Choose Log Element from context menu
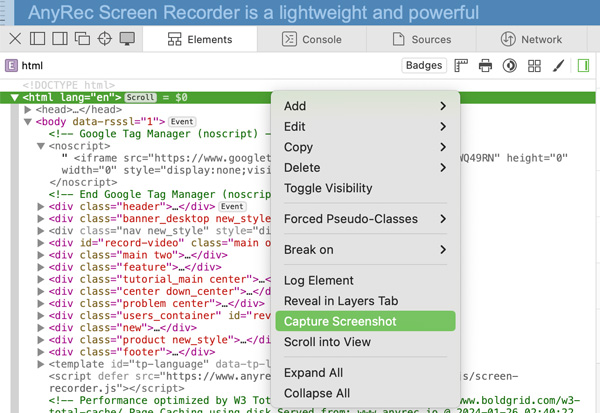The height and width of the screenshot is (413, 600). coord(365,281)
